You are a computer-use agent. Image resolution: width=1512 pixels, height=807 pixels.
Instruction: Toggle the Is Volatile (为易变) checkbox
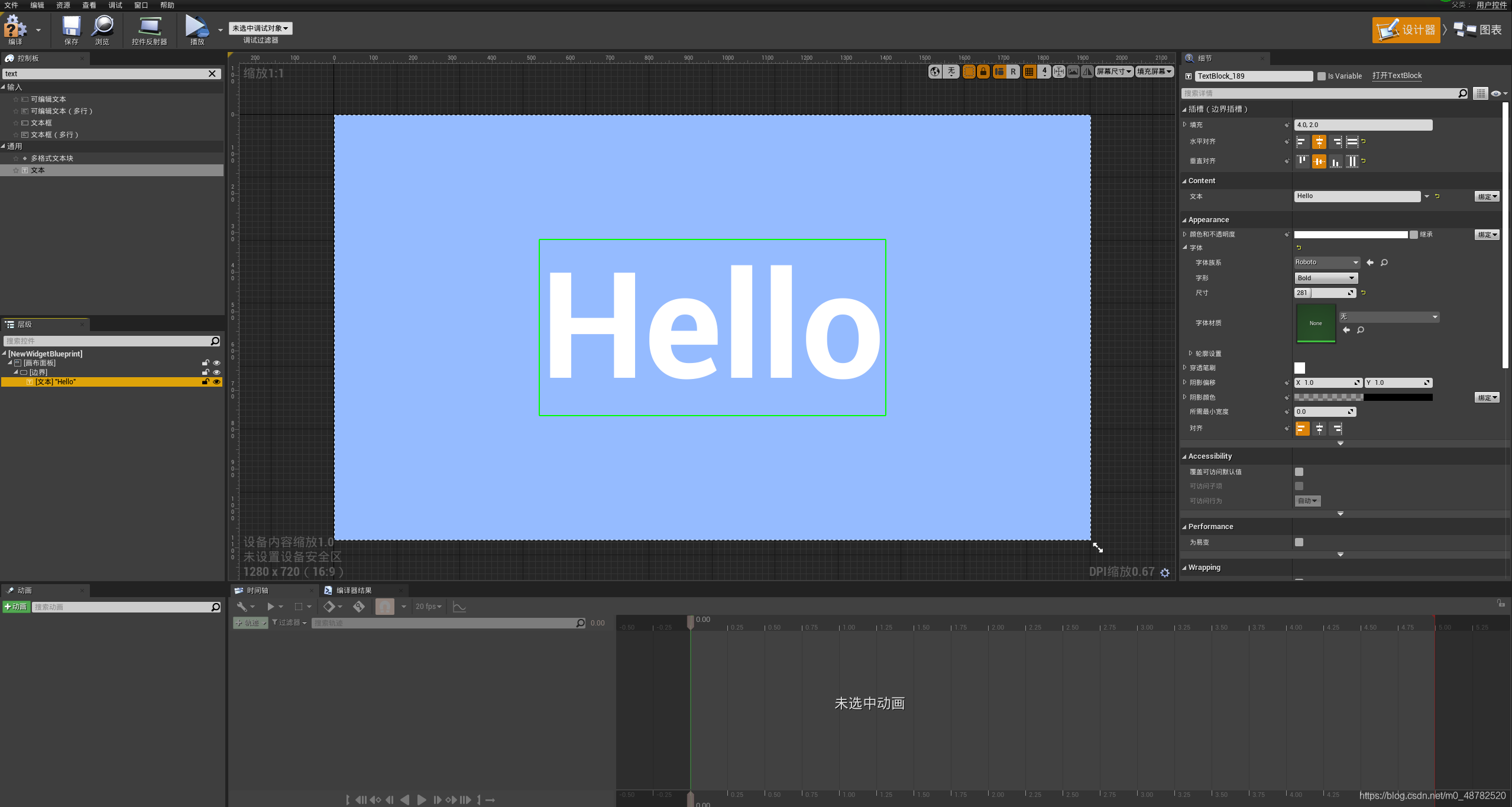click(1299, 542)
